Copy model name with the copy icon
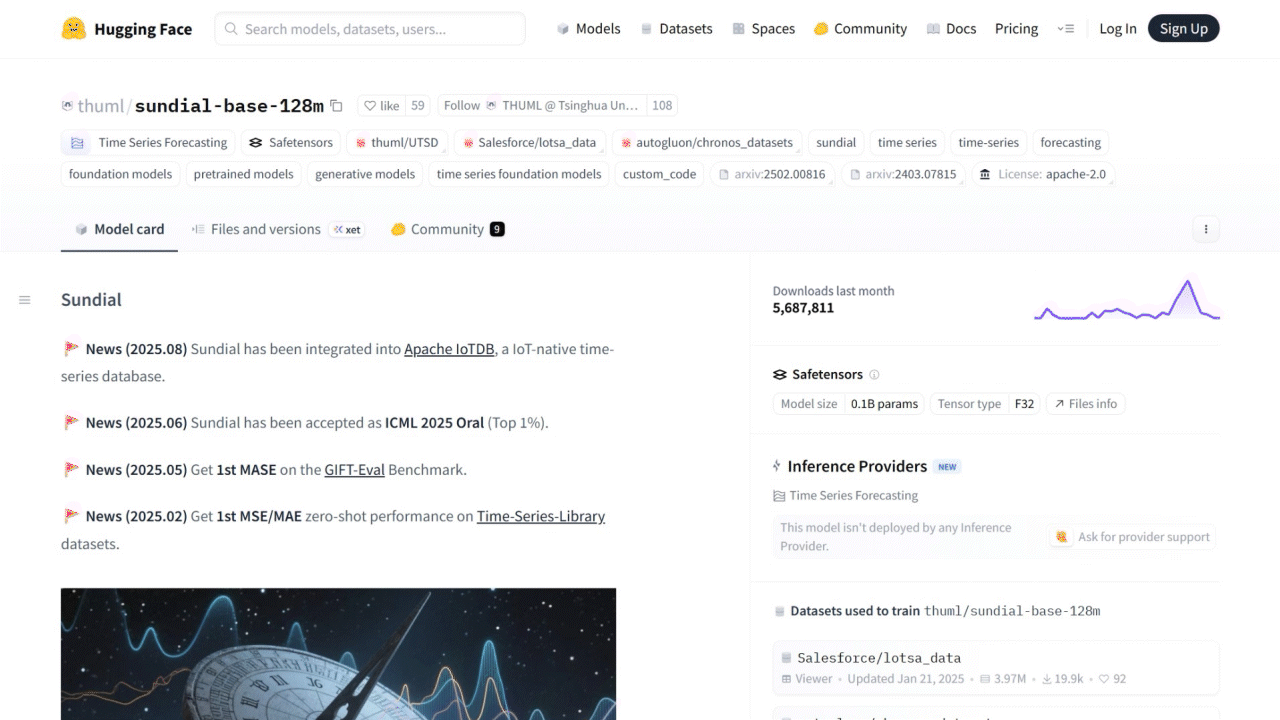 click(336, 106)
